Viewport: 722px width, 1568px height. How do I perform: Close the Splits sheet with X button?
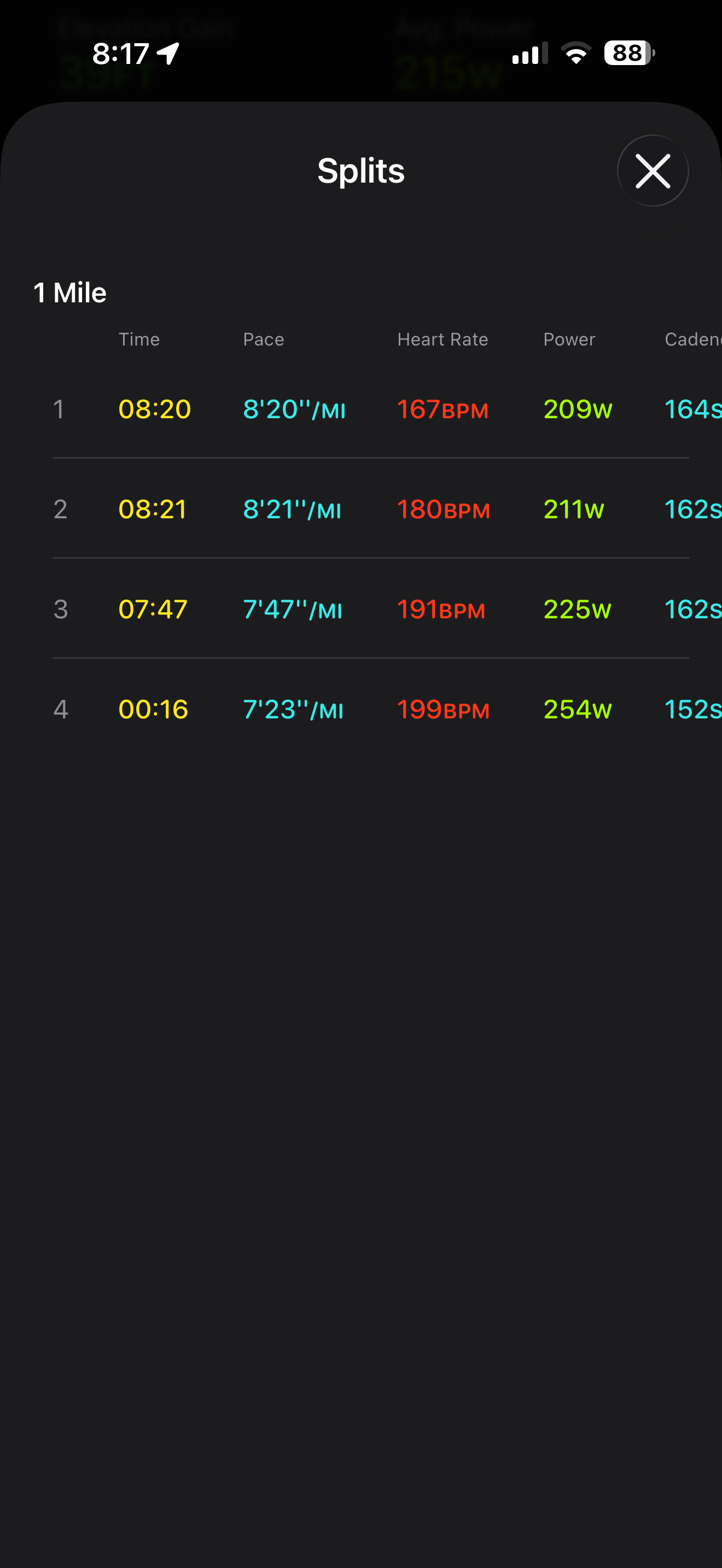tap(653, 171)
